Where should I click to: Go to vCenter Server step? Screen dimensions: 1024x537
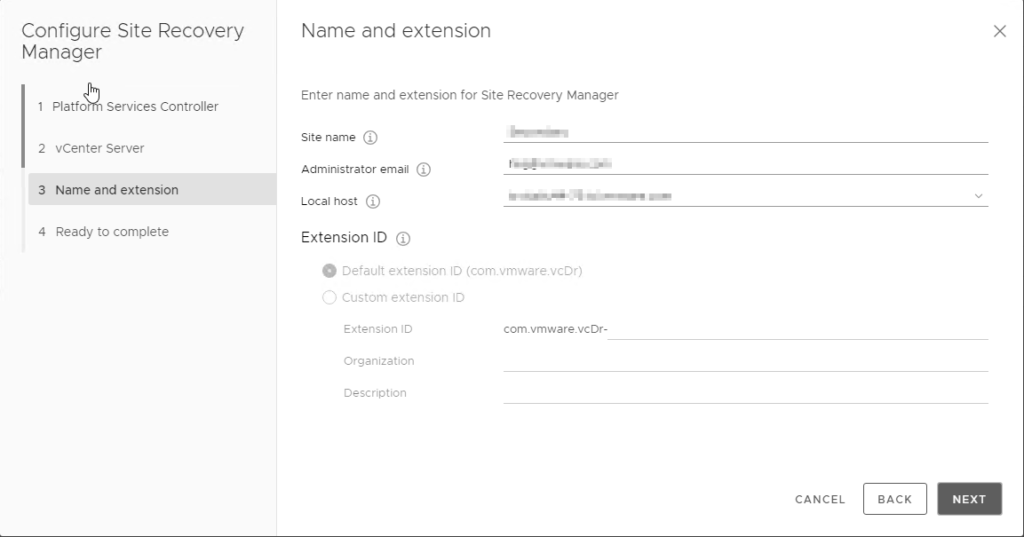[100, 149]
